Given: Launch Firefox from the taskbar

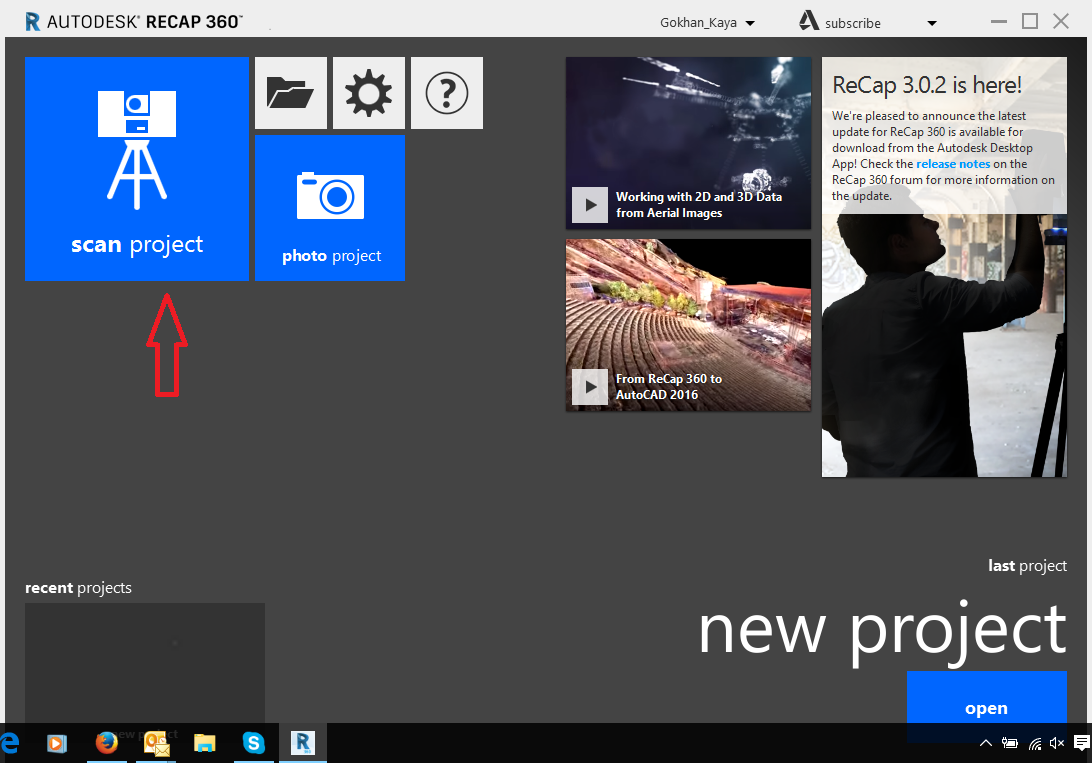Looking at the screenshot, I should coord(107,743).
